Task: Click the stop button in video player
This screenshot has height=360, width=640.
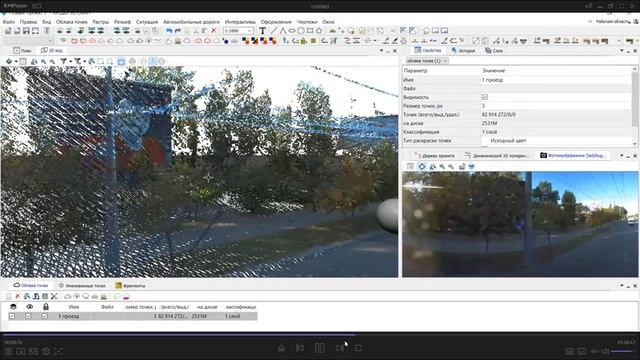Action: point(358,348)
